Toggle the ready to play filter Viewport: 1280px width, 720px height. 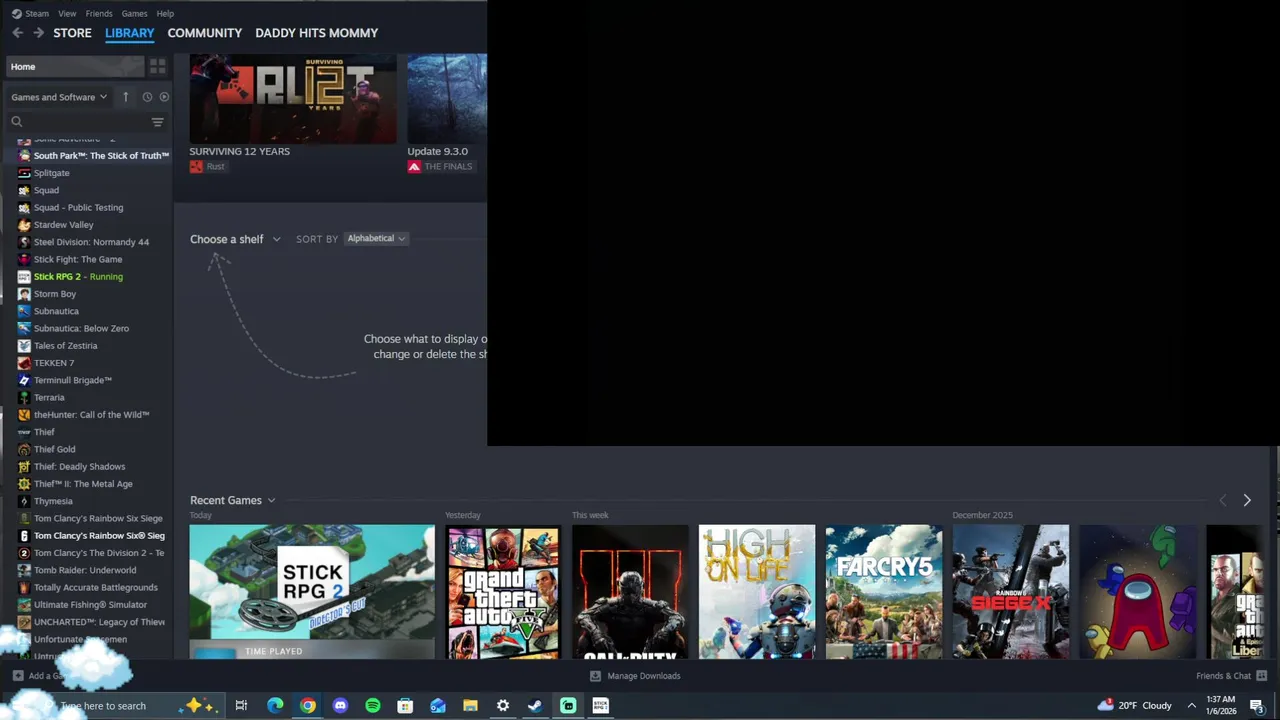click(x=164, y=97)
